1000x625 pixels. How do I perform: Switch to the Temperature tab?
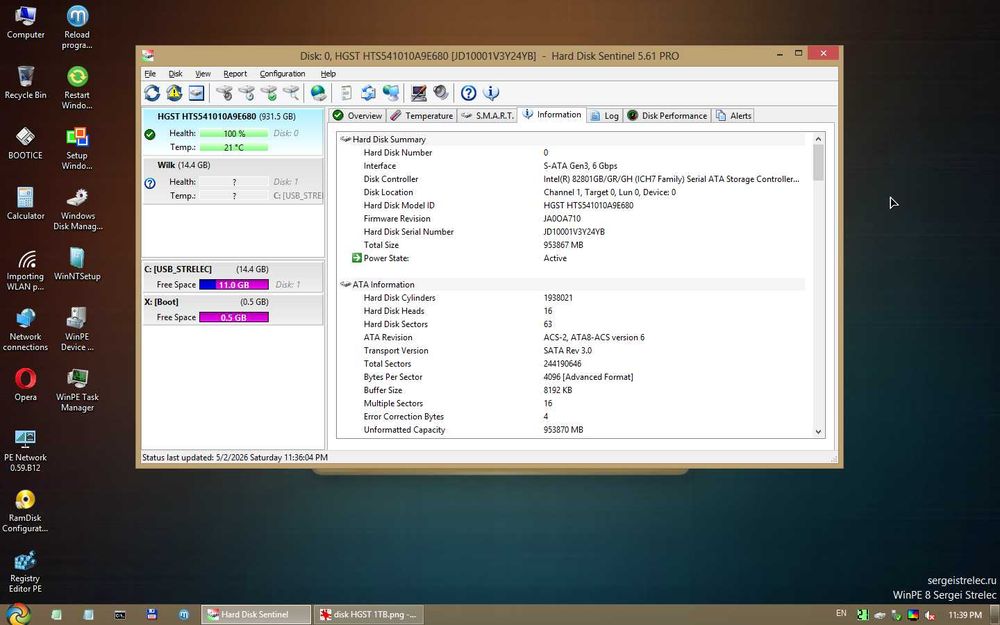tap(422, 115)
